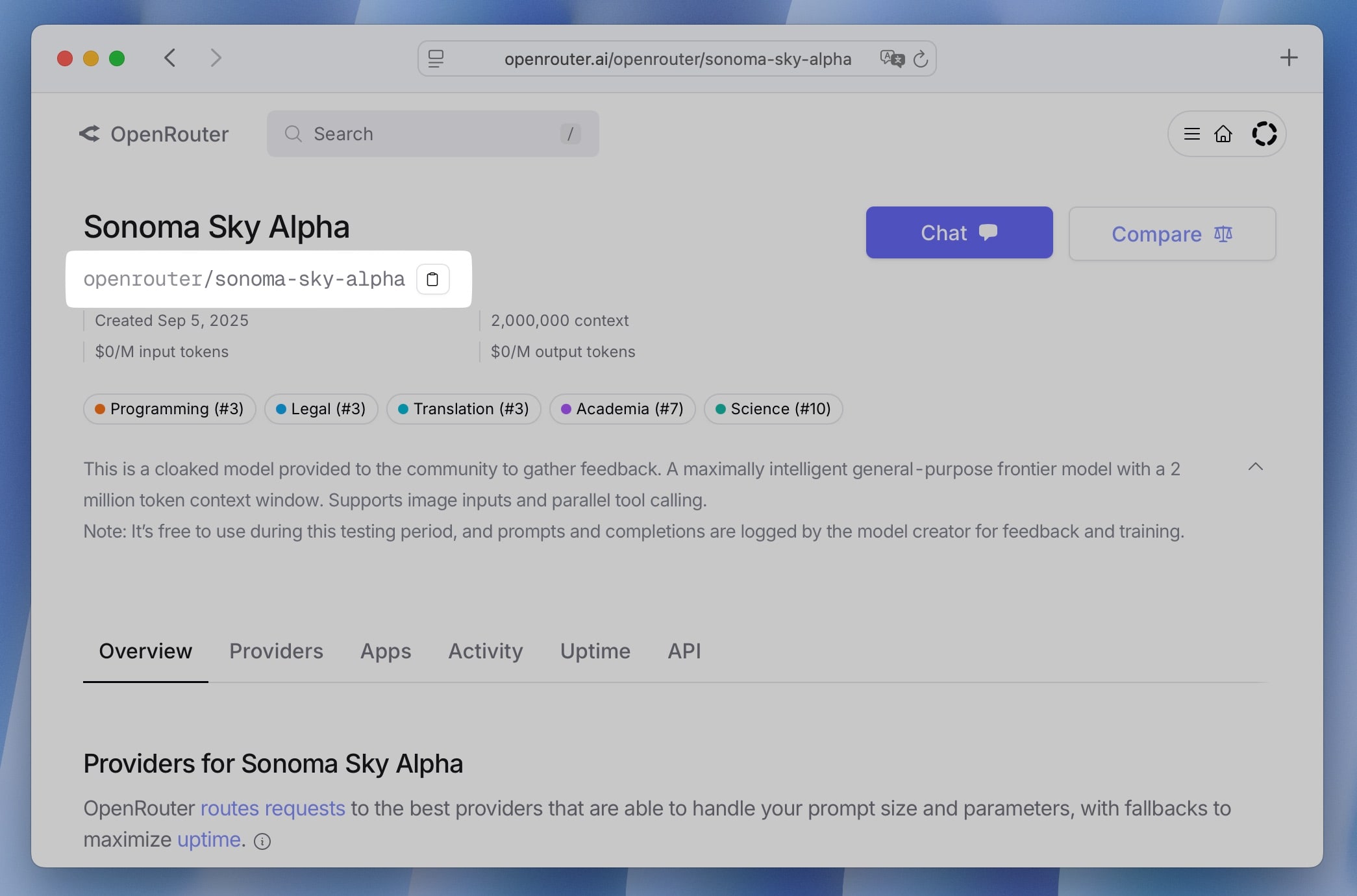Click the Compare button

pyautogui.click(x=1172, y=234)
